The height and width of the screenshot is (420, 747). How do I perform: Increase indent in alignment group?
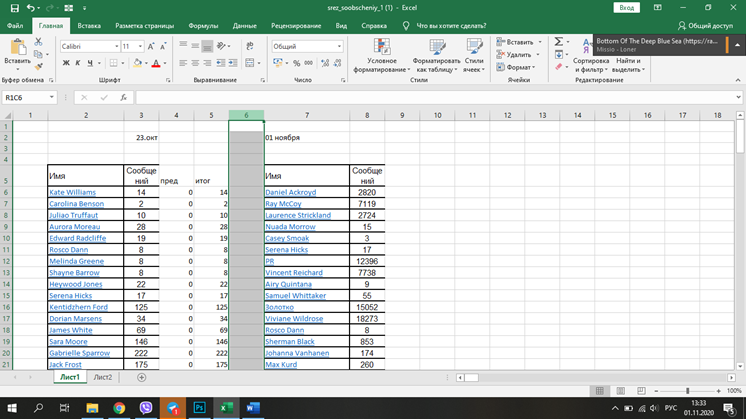232,63
